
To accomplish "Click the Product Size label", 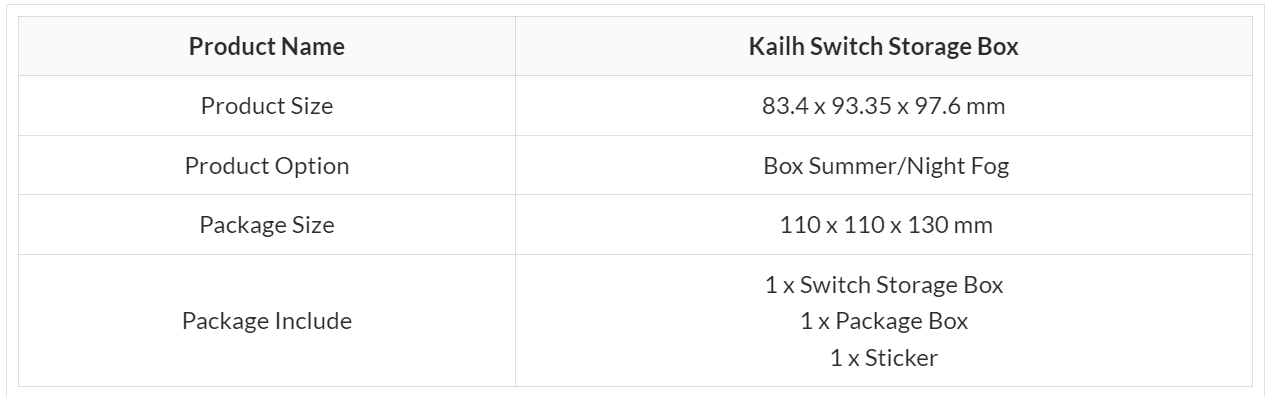I will click(267, 105).
